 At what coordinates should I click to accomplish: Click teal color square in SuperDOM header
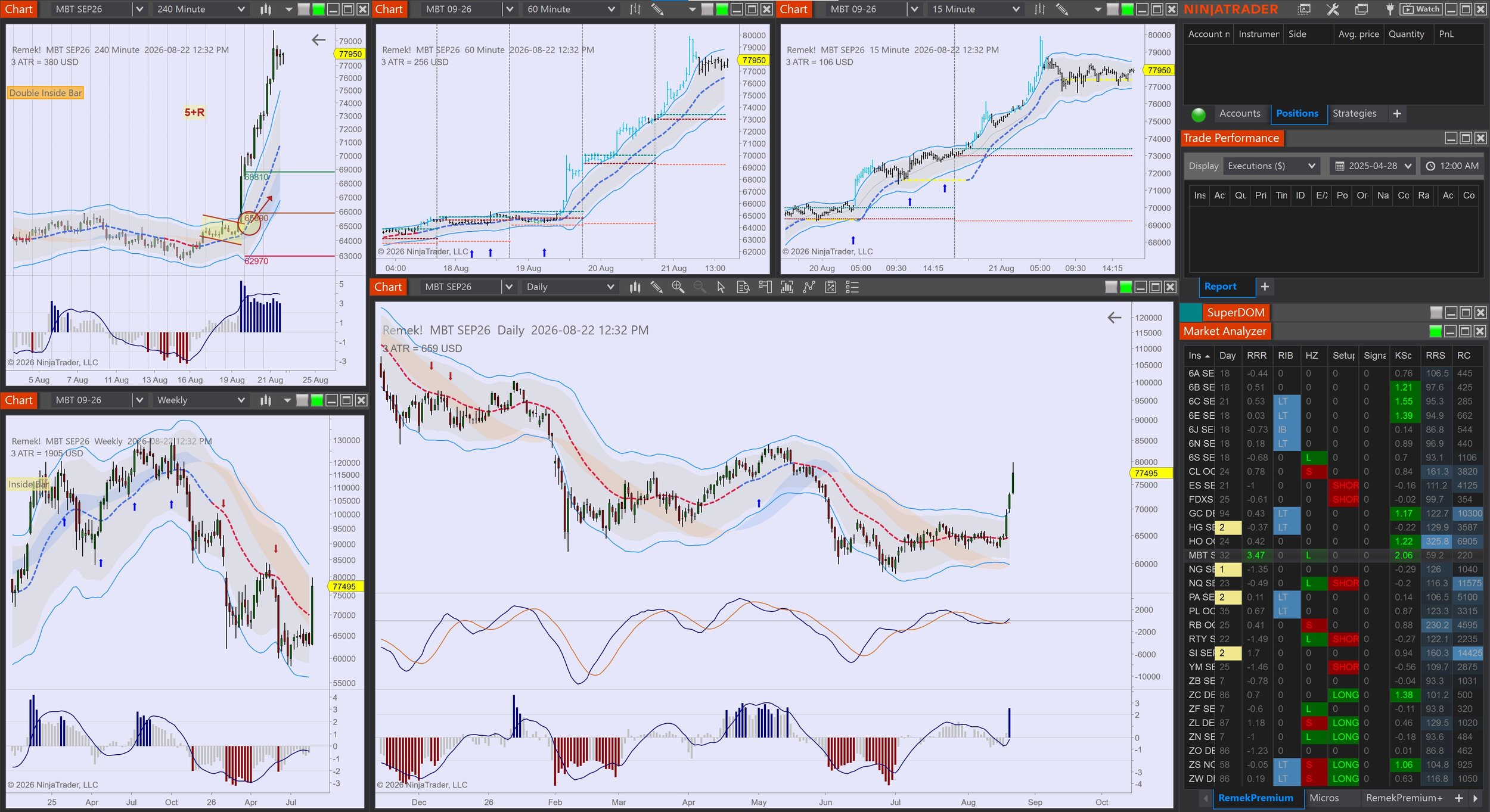[x=1190, y=313]
